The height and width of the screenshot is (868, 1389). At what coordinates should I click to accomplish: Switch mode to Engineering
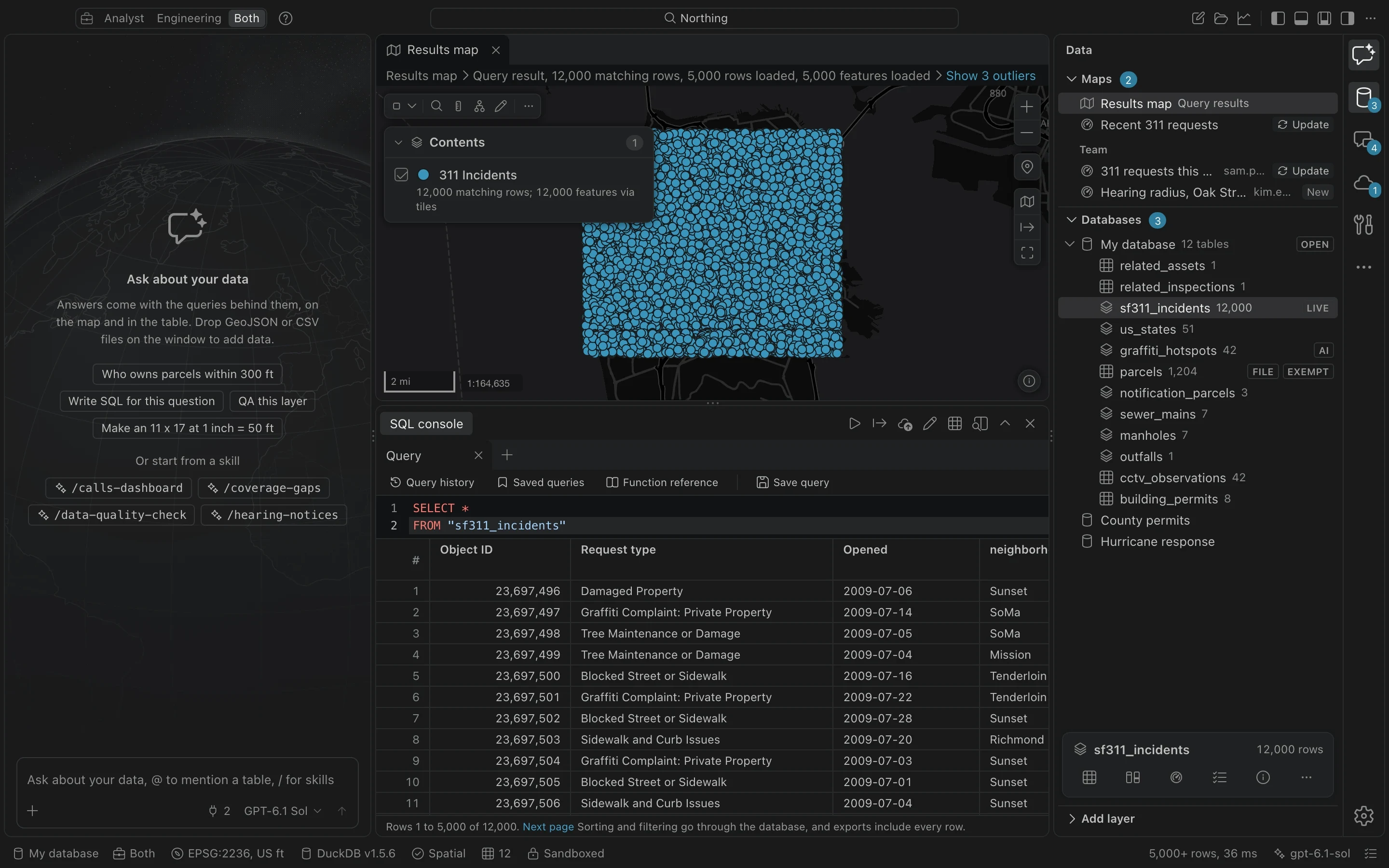[x=189, y=18]
